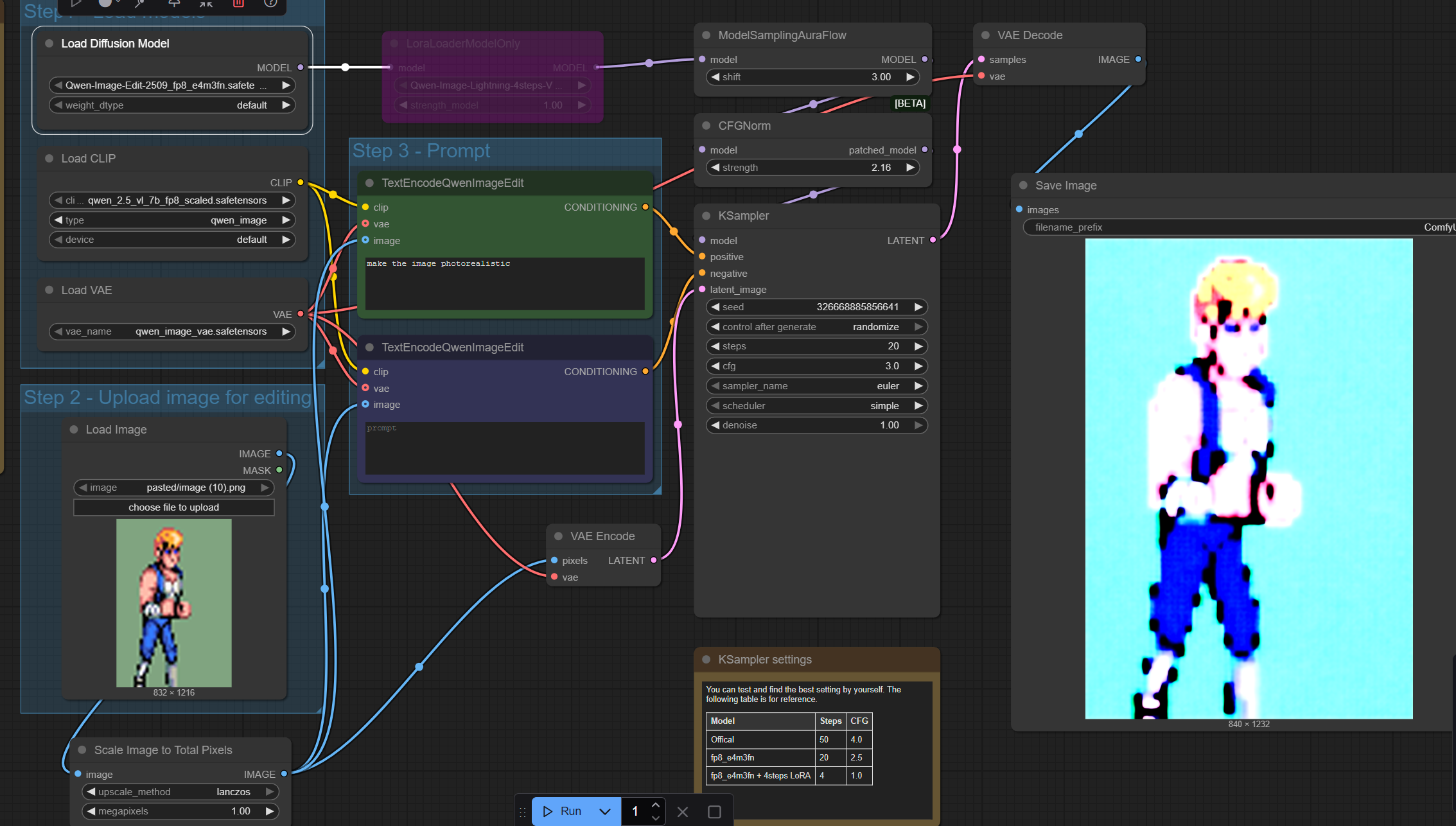Screen dimensions: 1456x826
Task: Click the collapse arrows icon in selection toolbar
Action: click(x=206, y=3)
